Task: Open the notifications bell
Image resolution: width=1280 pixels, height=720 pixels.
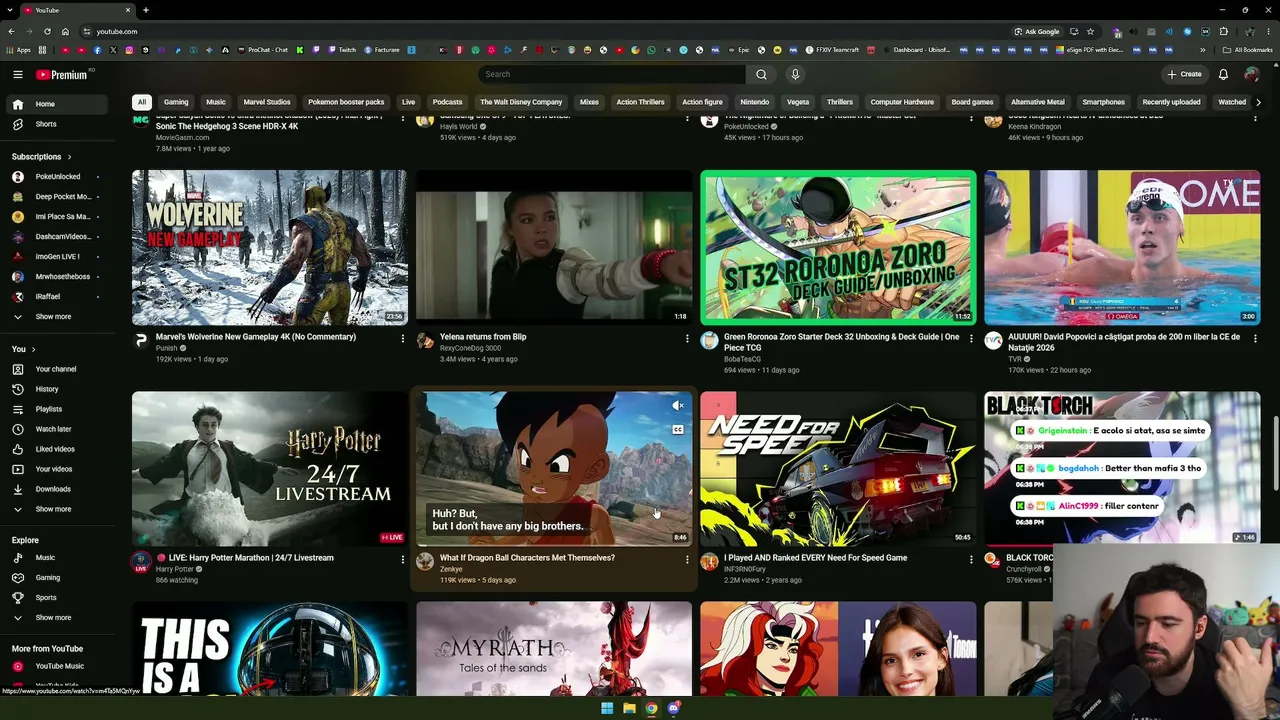Action: tap(1223, 74)
